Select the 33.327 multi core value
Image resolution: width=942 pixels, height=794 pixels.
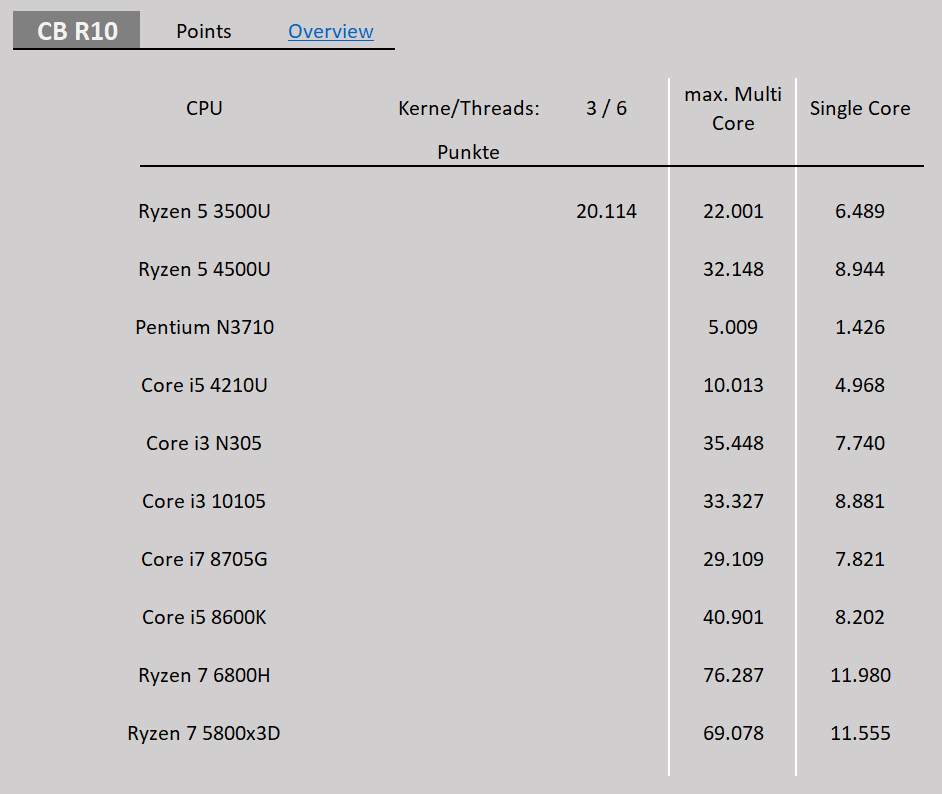click(x=733, y=501)
